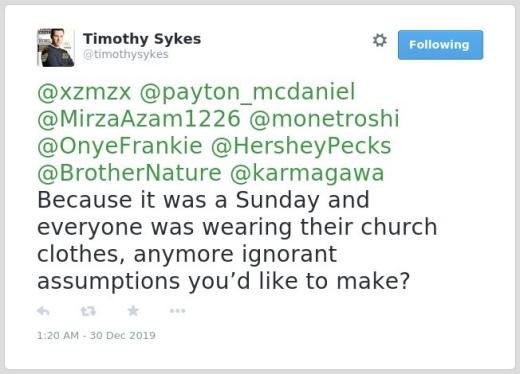The width and height of the screenshot is (520, 374).
Task: Visit the @BrotherNature mention
Action: point(129,173)
